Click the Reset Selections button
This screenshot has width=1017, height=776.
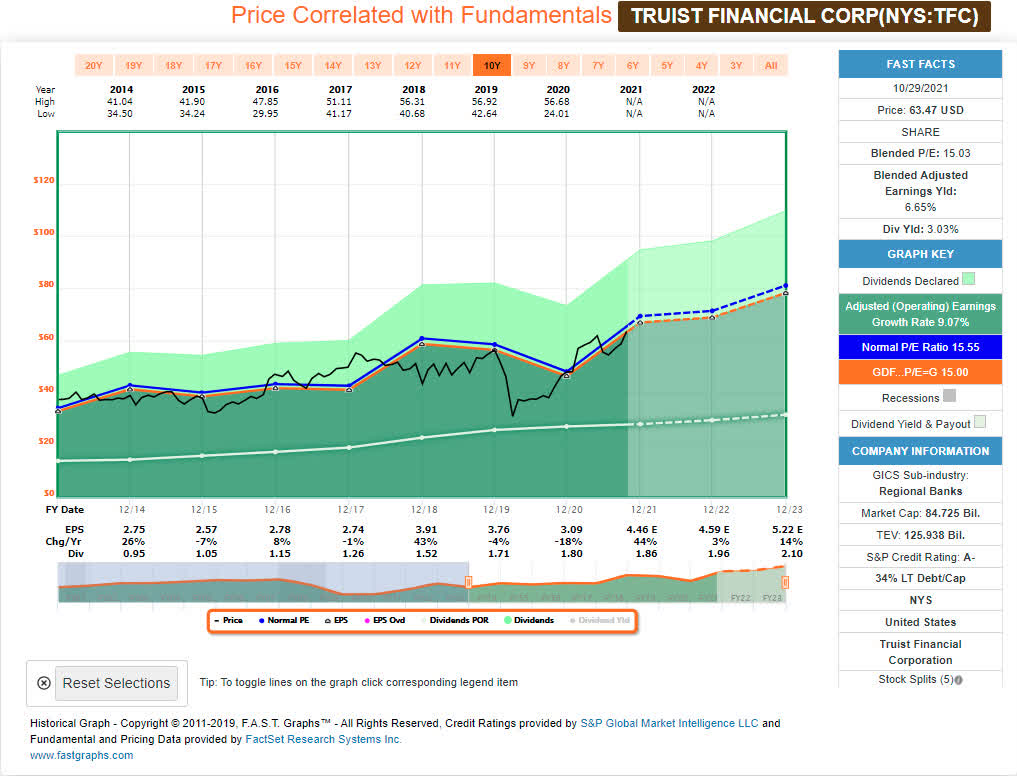pos(116,683)
